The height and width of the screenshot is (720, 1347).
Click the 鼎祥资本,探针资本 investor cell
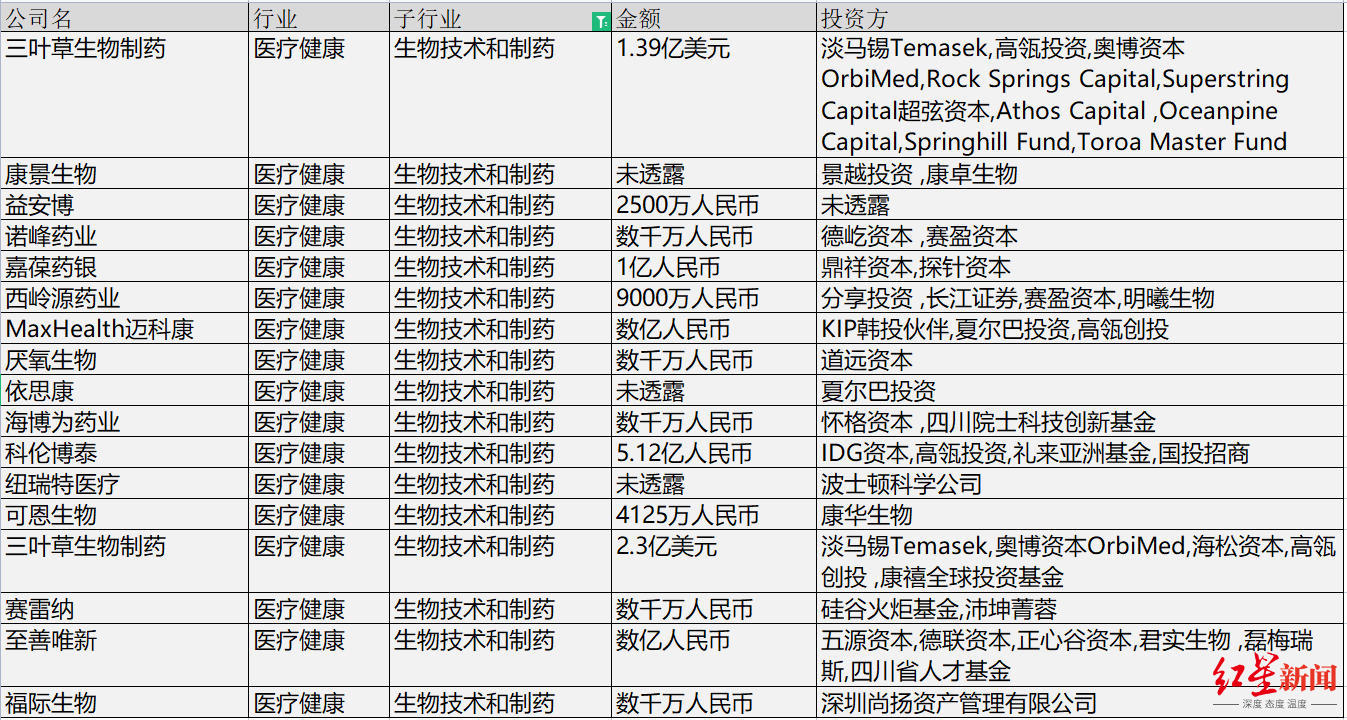(1080, 267)
